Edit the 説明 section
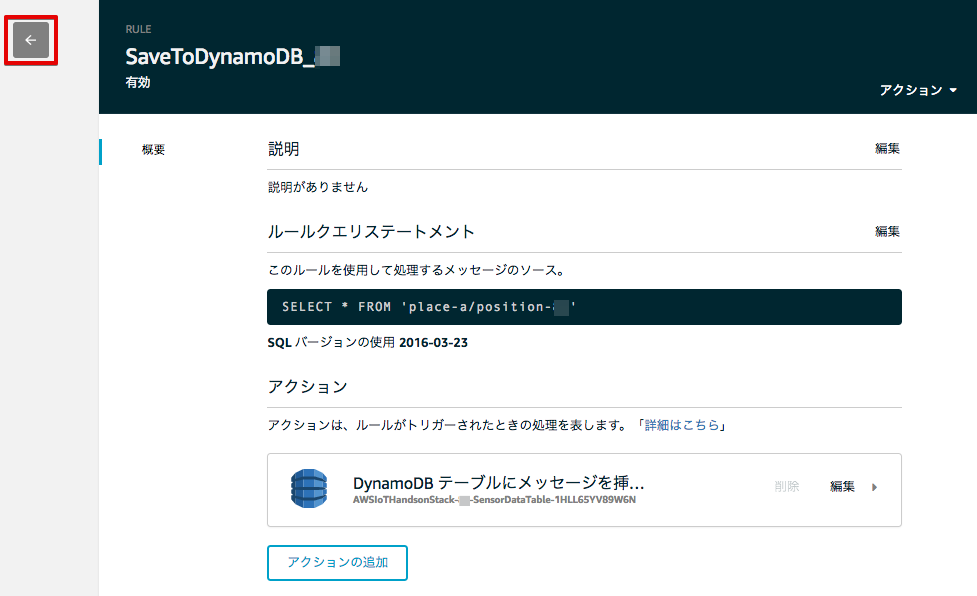 (x=887, y=148)
